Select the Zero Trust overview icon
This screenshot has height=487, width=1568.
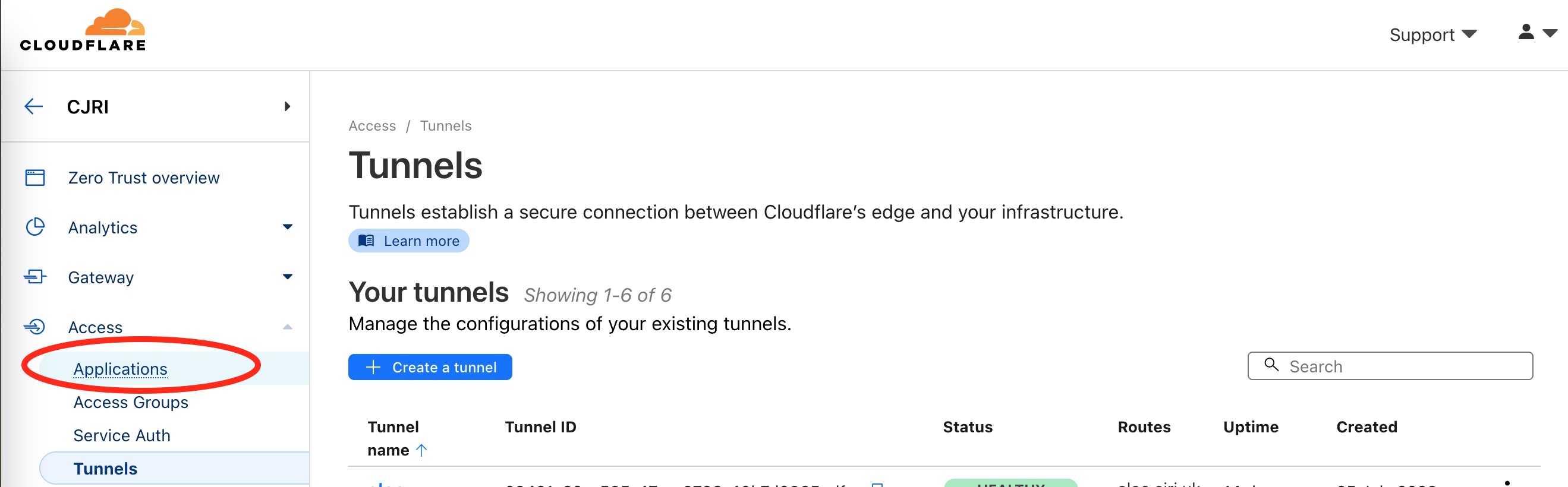point(34,178)
